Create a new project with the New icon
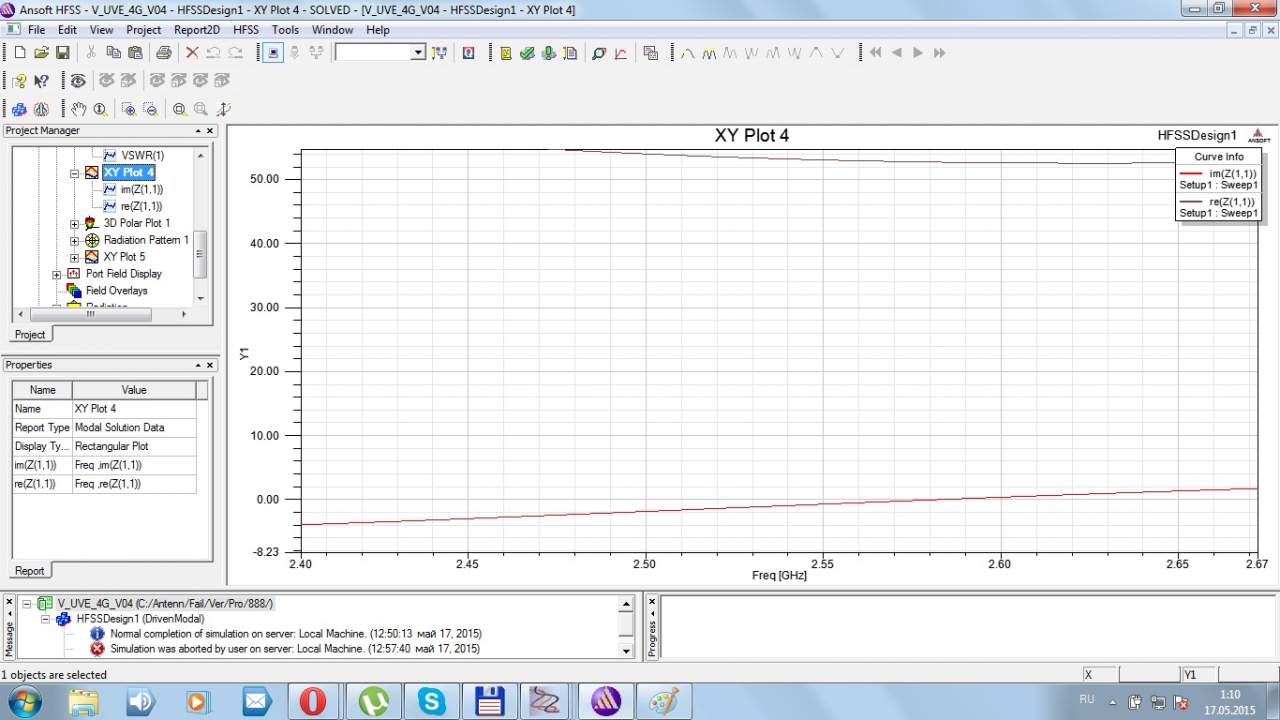The image size is (1280, 720). coord(19,53)
